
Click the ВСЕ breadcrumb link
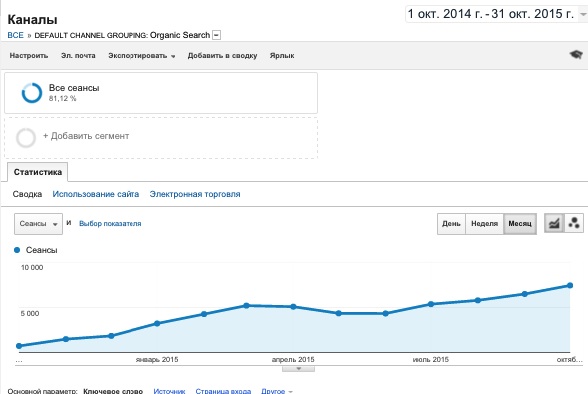15,35
